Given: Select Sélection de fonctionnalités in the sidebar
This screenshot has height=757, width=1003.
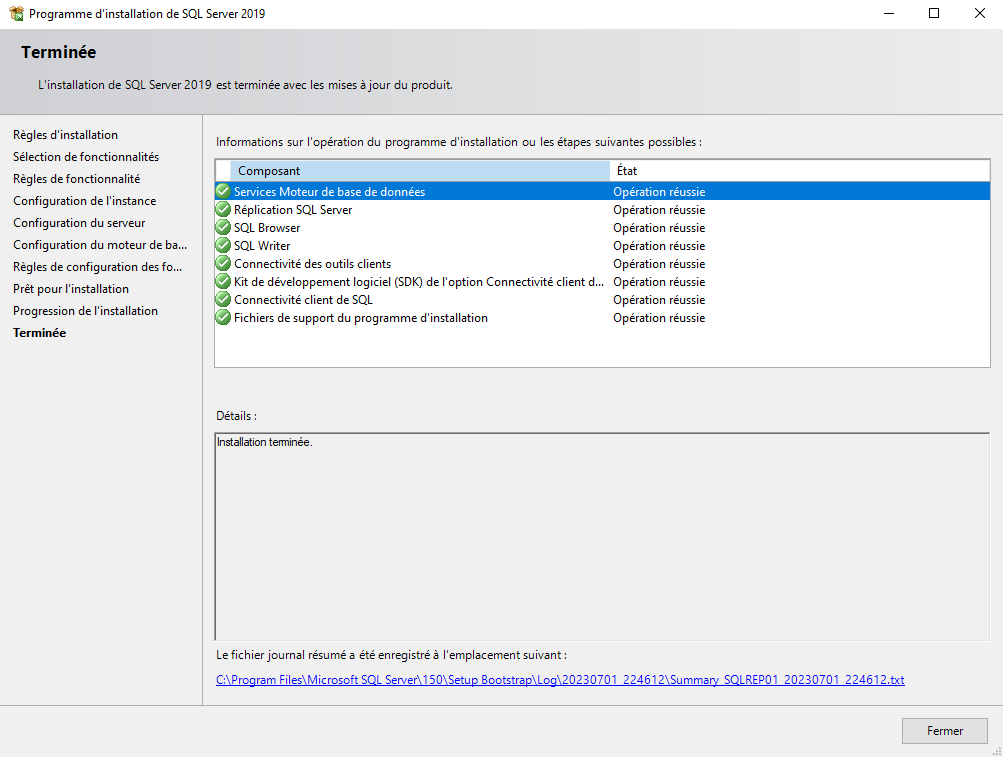Looking at the screenshot, I should click(86, 157).
